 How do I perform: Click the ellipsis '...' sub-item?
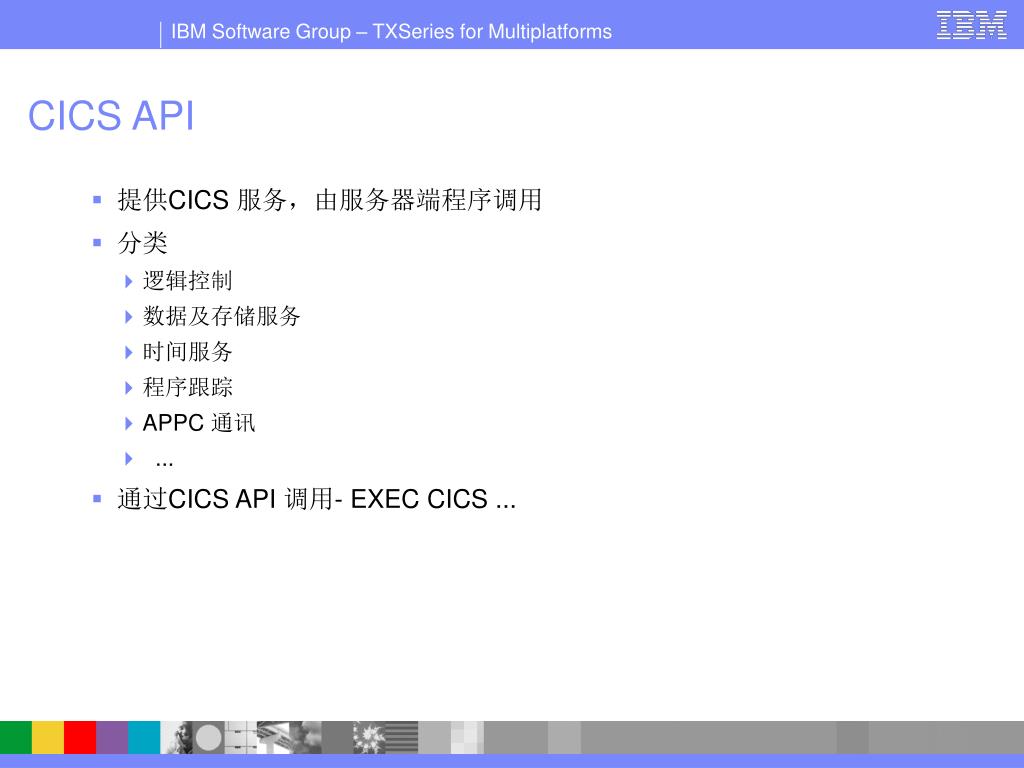pyautogui.click(x=165, y=462)
